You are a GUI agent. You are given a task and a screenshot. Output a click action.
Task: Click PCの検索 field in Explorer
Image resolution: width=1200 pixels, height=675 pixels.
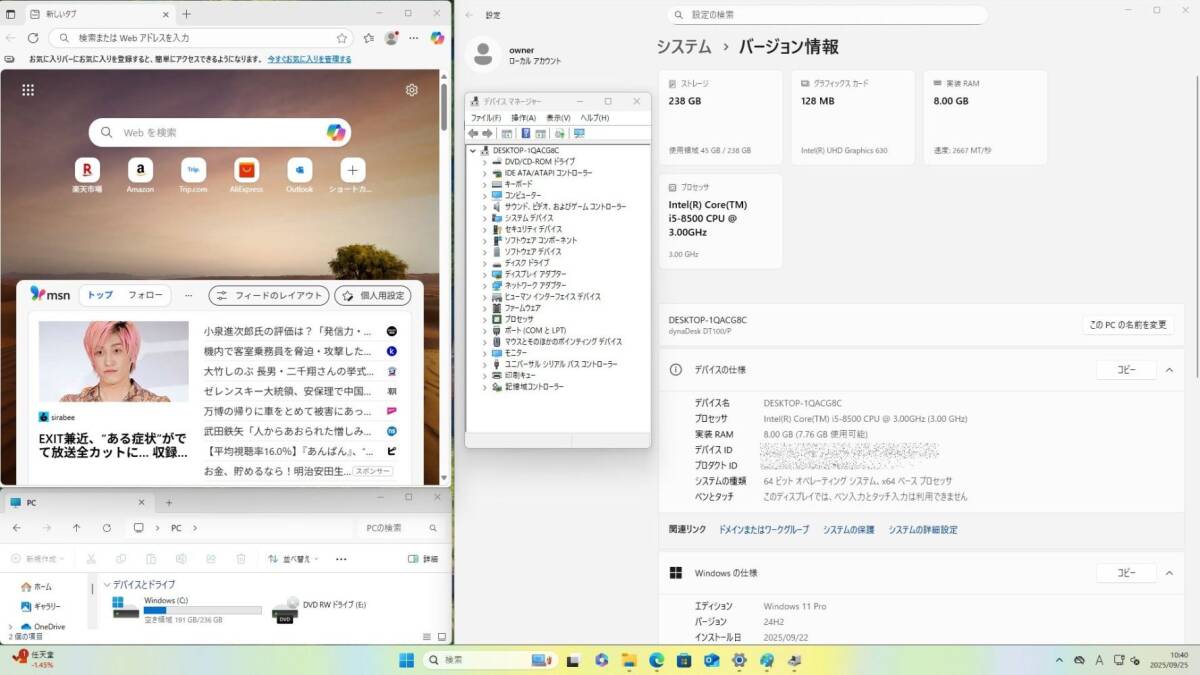click(400, 528)
